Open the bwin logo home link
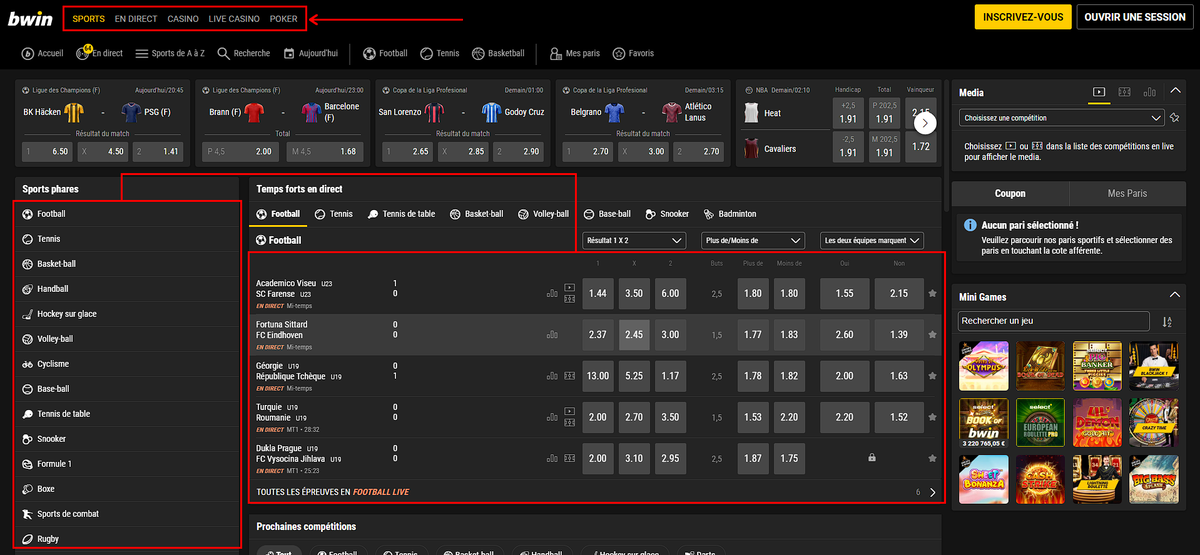 tap(32, 17)
